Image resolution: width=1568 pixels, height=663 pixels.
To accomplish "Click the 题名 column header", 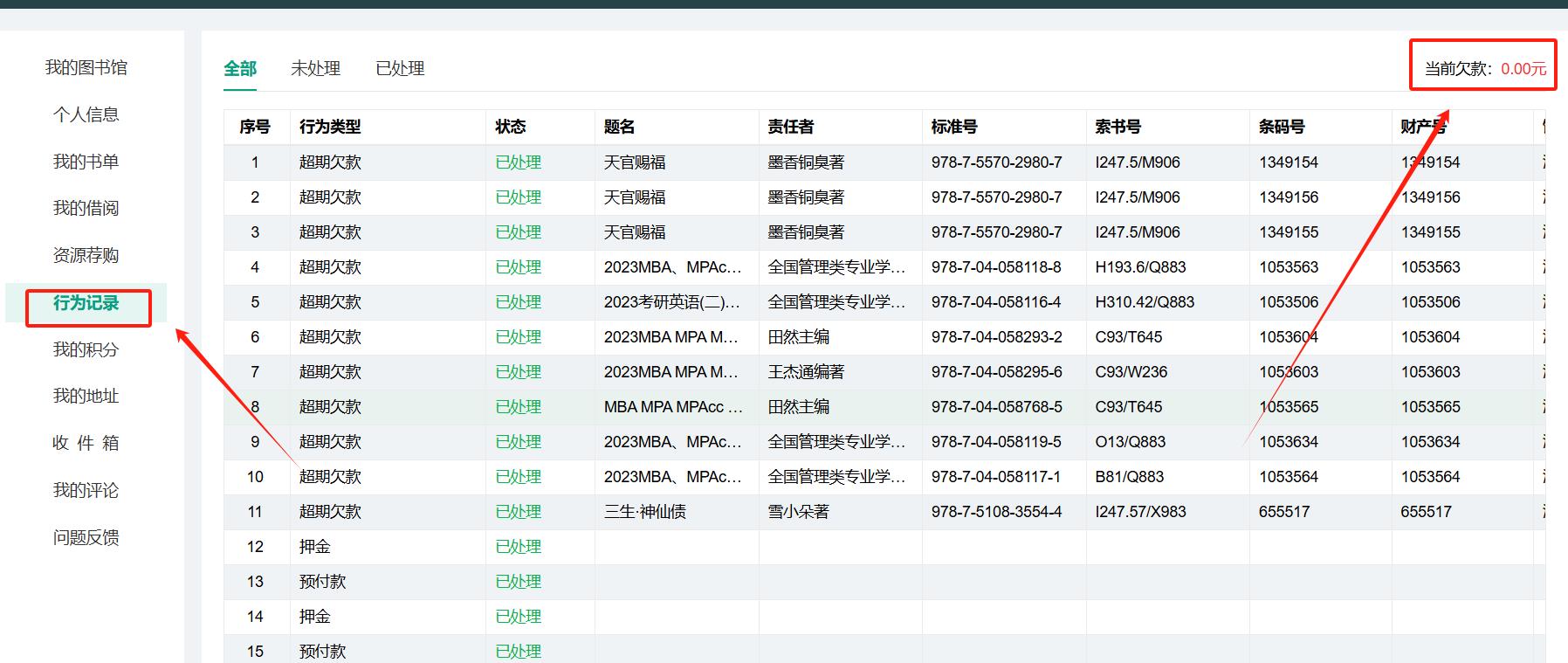I will point(619,127).
